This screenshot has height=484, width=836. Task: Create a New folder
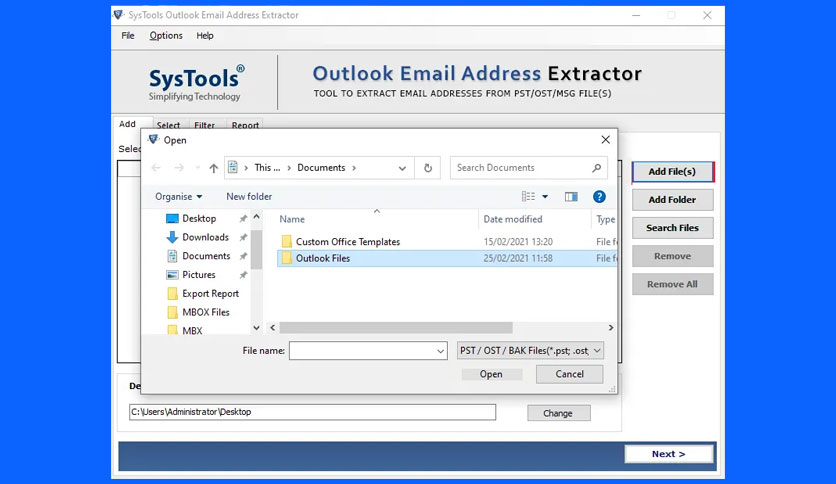click(x=249, y=197)
